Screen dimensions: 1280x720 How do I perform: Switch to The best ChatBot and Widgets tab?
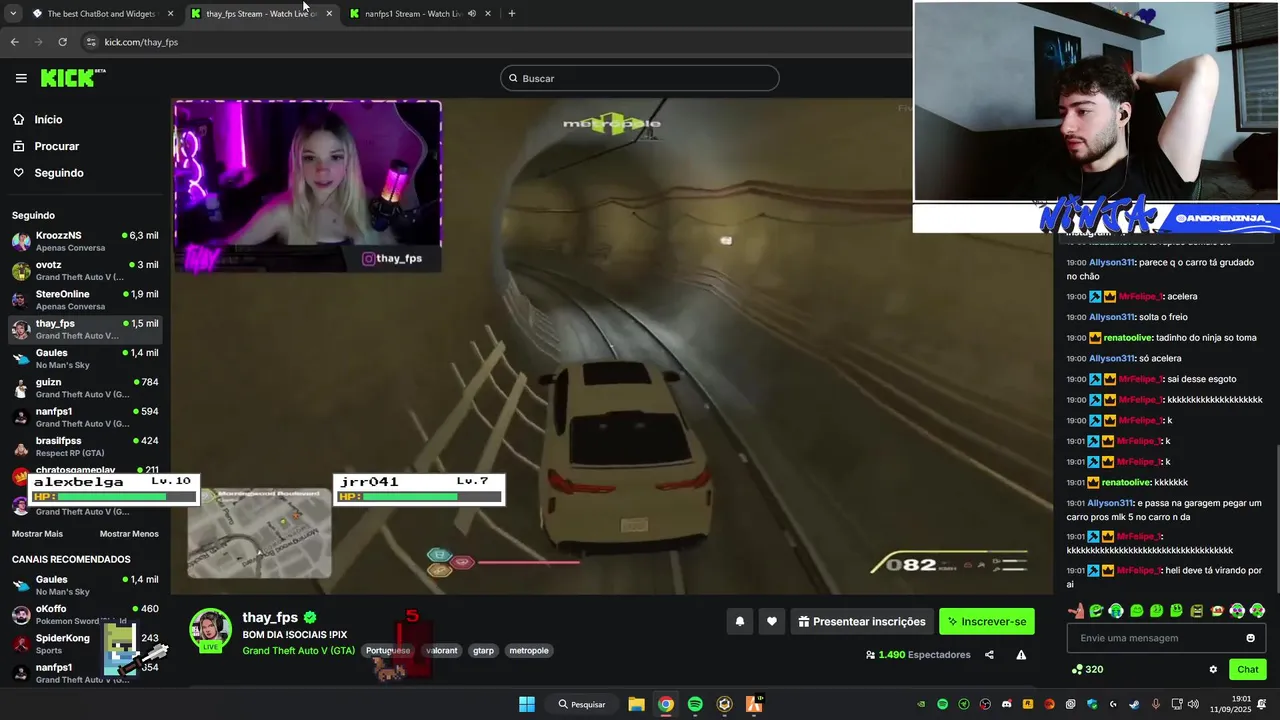click(x=102, y=14)
